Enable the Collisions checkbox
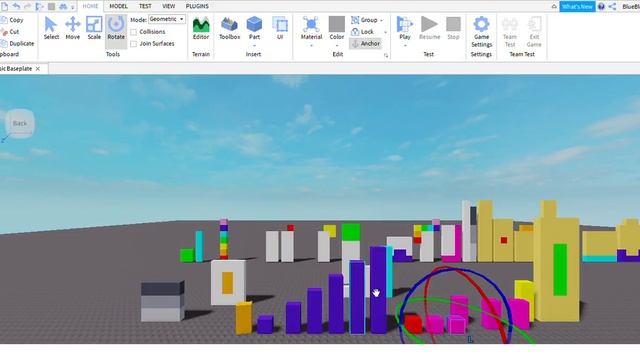This screenshot has height=360, width=640. click(x=133, y=32)
